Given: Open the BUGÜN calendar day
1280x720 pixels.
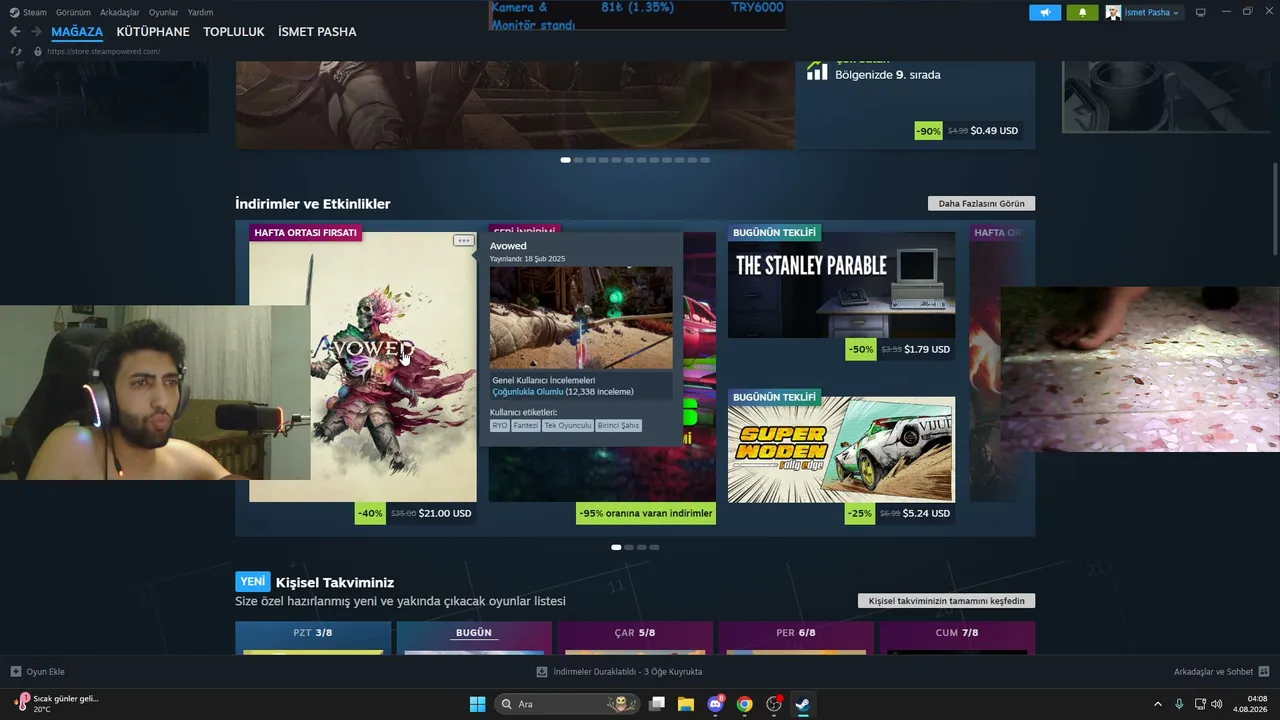Looking at the screenshot, I should coord(474,637).
